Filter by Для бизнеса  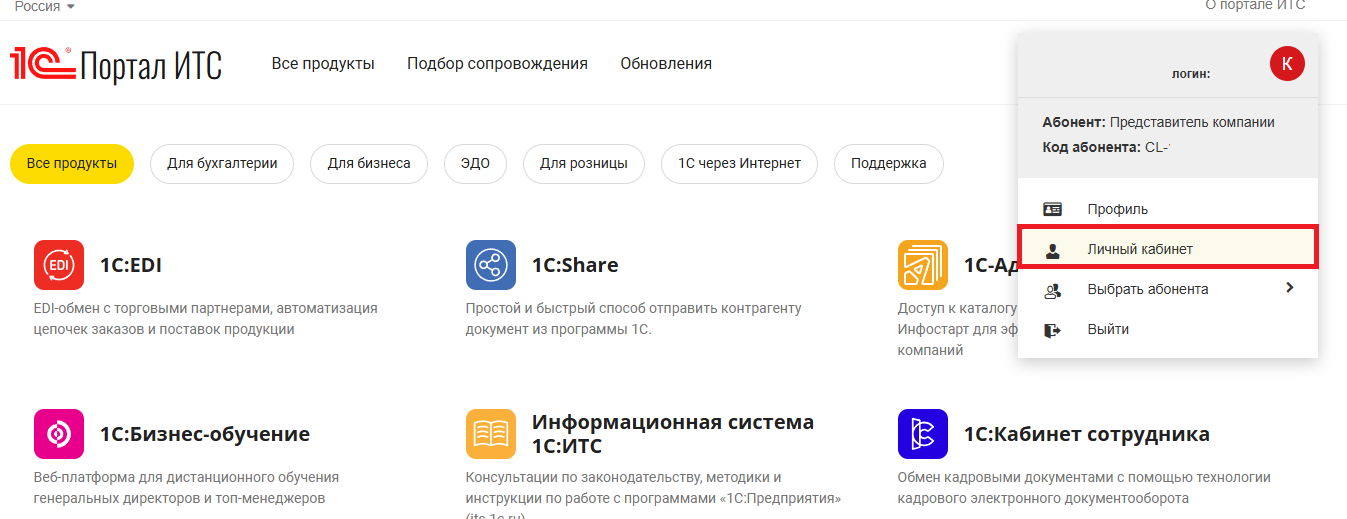(x=369, y=163)
